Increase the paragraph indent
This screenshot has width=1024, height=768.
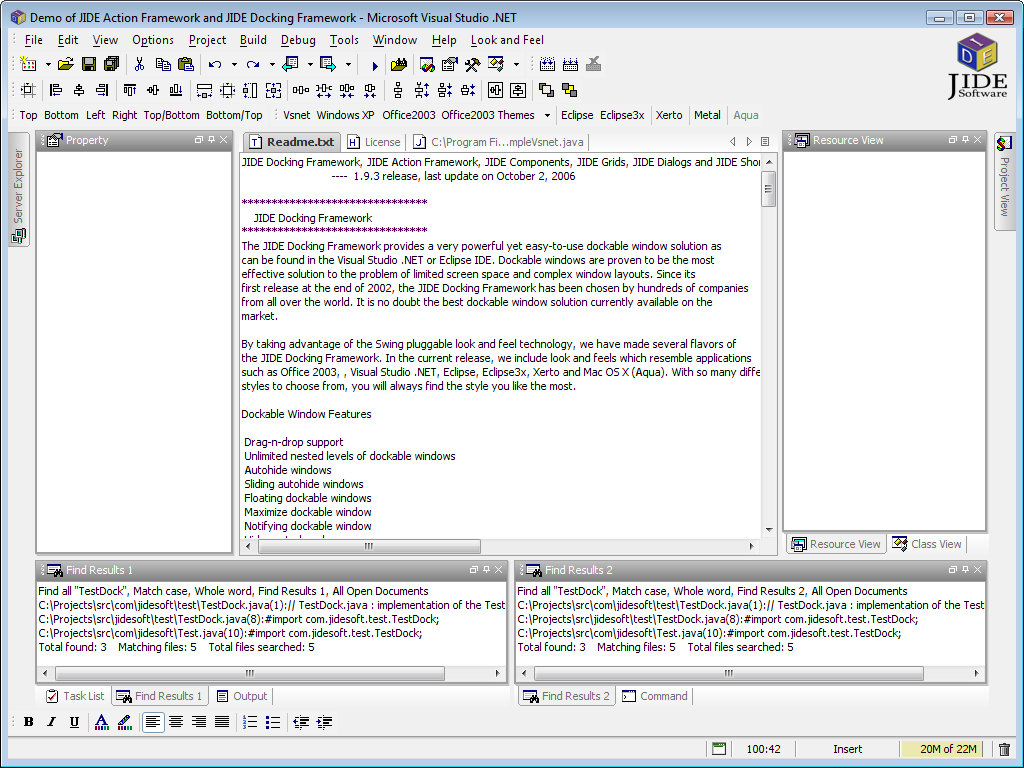324,722
